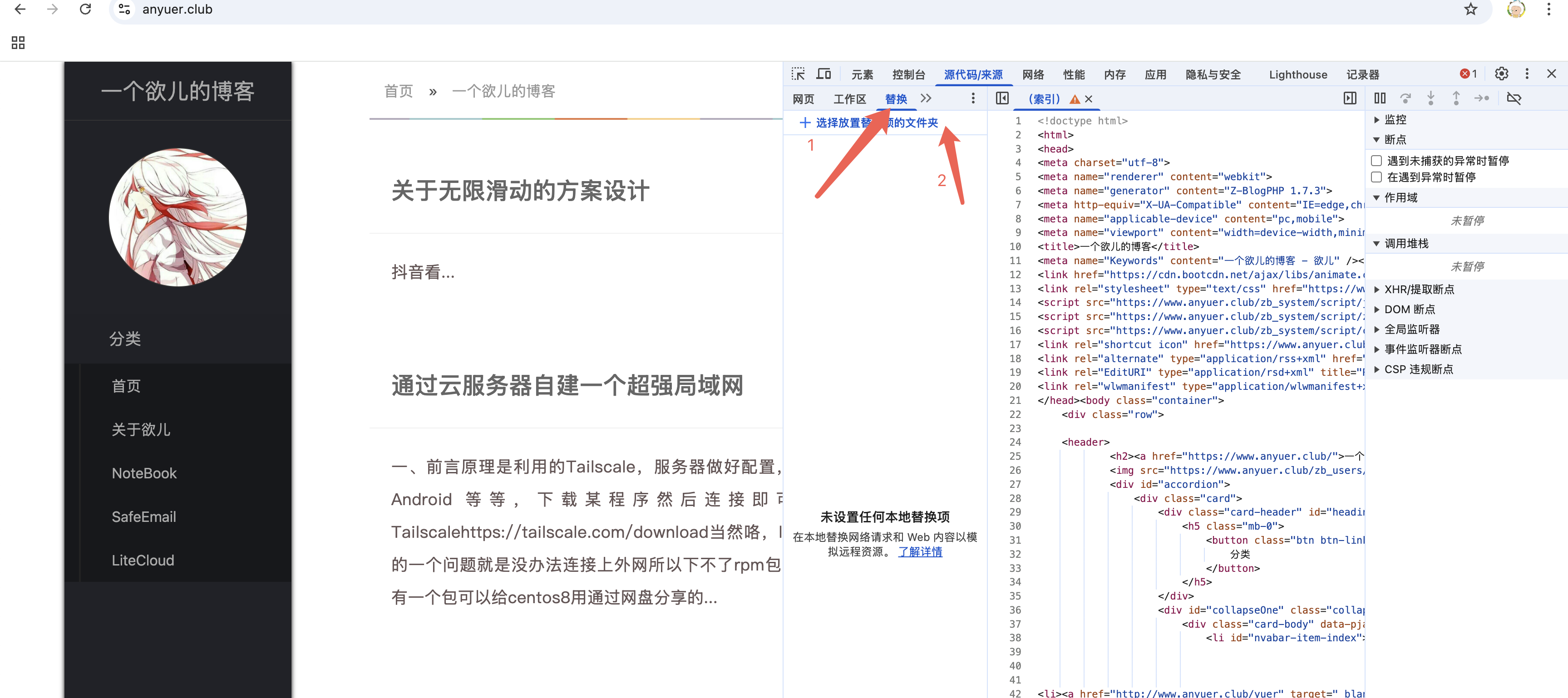Click the inspect element picker icon
This screenshot has width=1568, height=698.
point(798,74)
